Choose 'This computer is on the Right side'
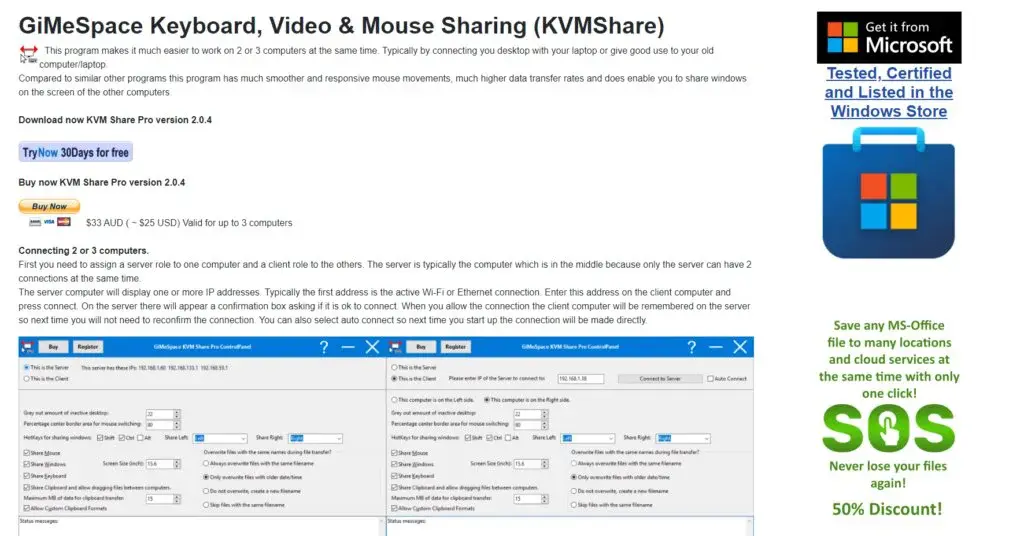The image size is (1024, 536). (x=526, y=400)
